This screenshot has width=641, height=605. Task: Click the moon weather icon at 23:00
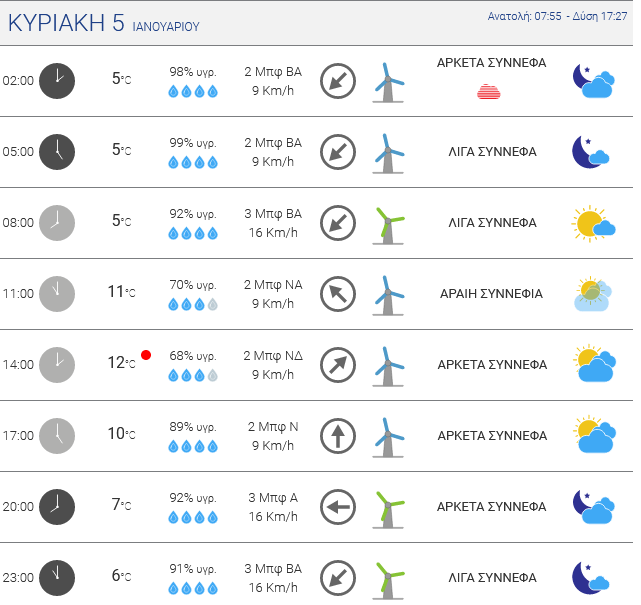click(591, 577)
